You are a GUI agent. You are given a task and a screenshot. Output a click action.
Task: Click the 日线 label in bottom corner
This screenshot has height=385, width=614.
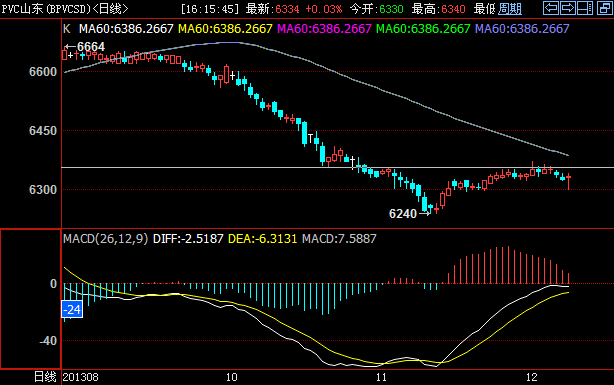click(x=45, y=377)
